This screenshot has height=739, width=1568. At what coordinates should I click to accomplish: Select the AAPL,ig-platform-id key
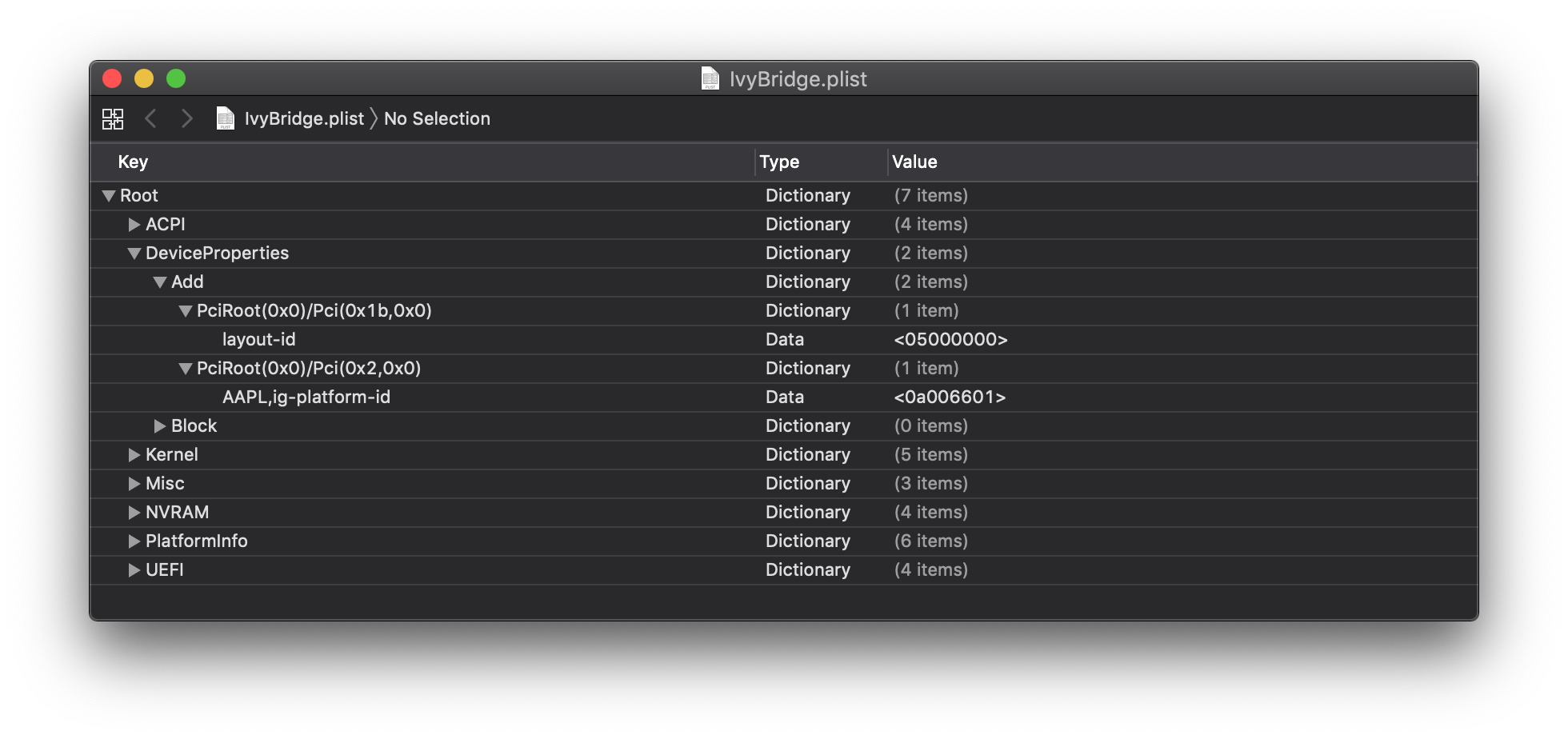(x=306, y=397)
